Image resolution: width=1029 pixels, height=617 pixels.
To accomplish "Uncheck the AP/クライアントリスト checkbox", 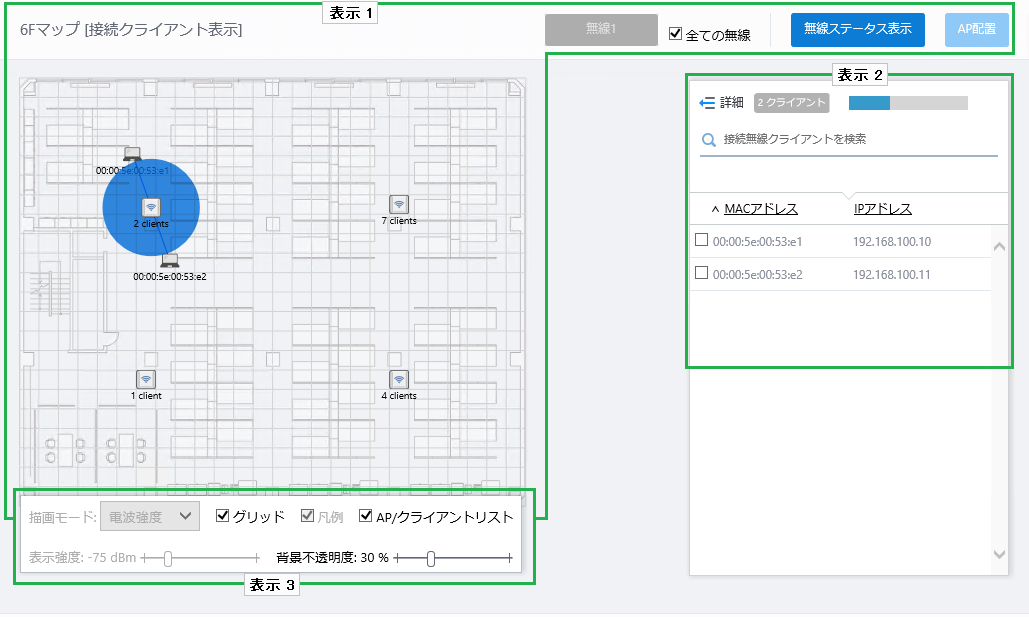I will 366,517.
